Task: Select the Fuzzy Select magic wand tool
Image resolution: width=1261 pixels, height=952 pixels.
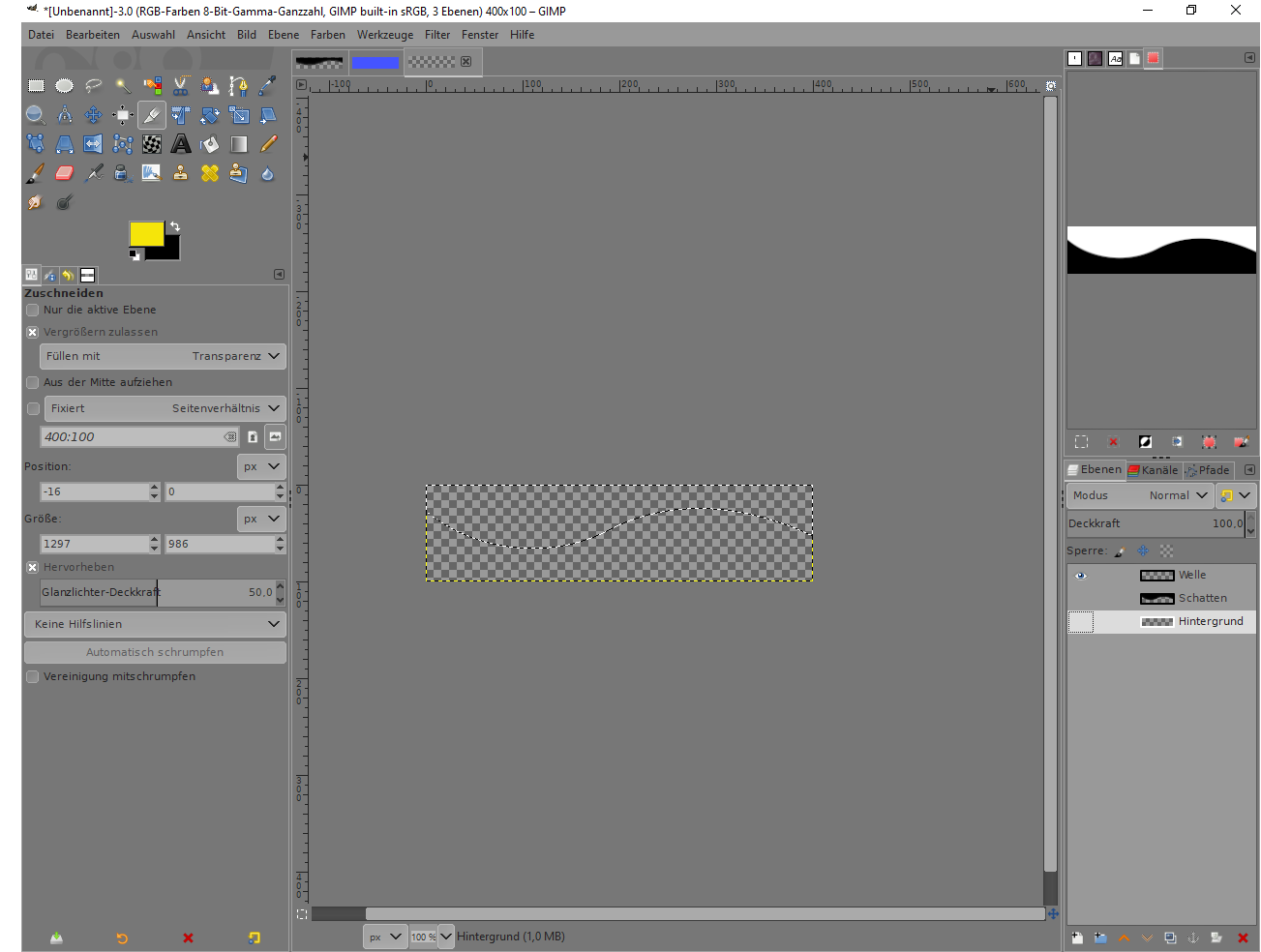Action: click(123, 86)
